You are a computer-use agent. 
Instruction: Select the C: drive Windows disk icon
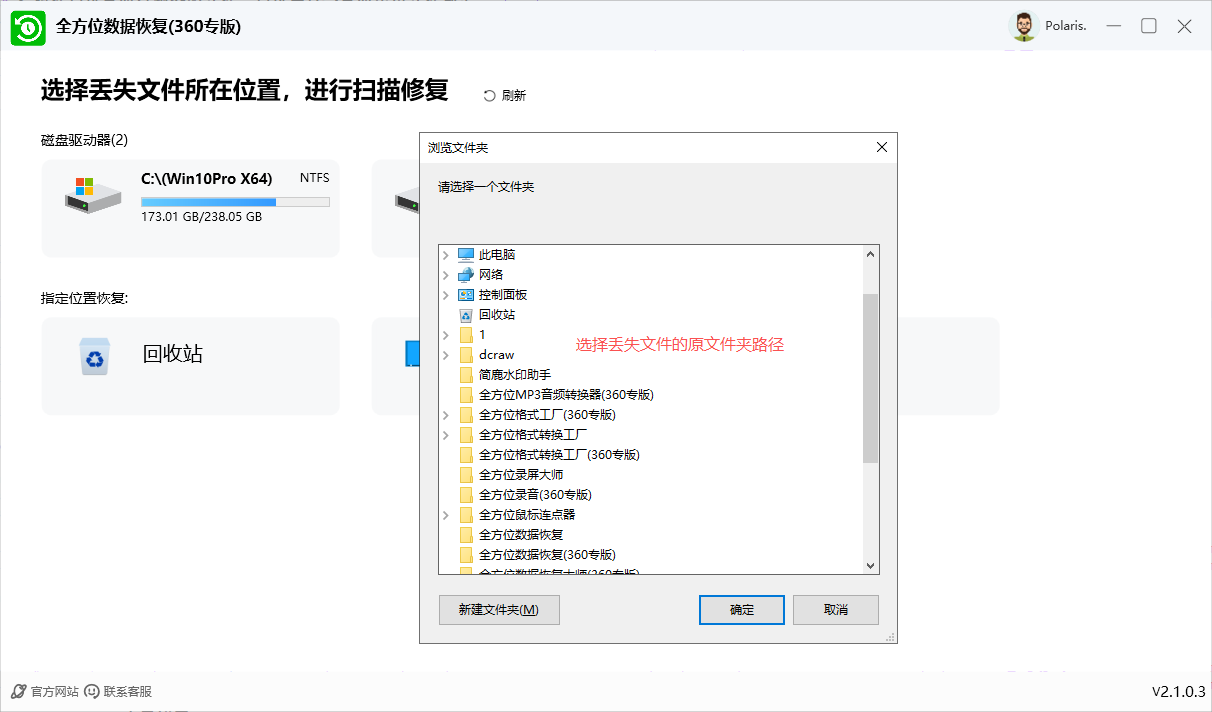(92, 194)
